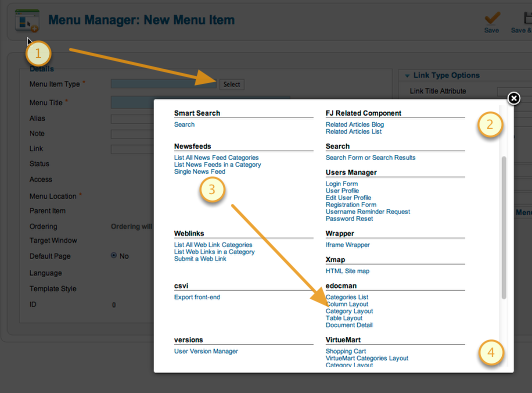The image size is (532, 393).
Task: Choose Username Reminder Request
Action: (x=368, y=212)
